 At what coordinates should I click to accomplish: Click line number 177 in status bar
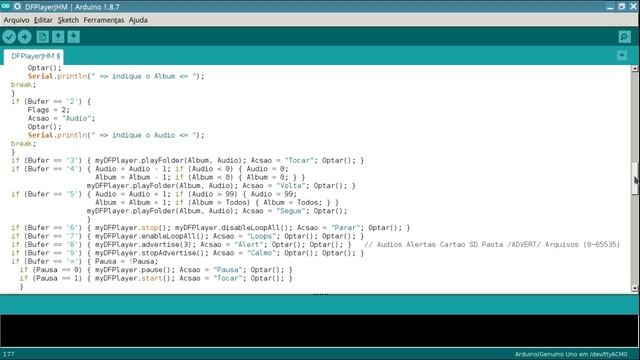[x=9, y=354]
